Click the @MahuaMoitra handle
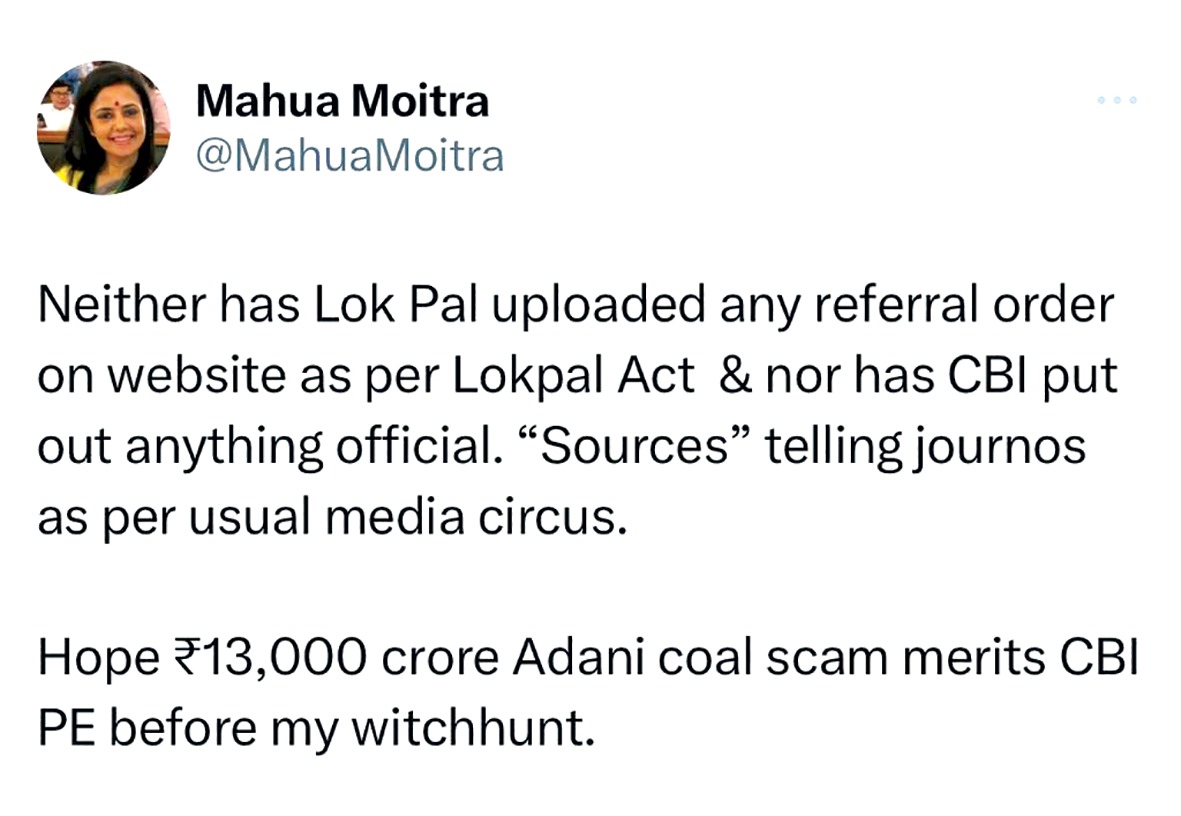 [x=350, y=157]
